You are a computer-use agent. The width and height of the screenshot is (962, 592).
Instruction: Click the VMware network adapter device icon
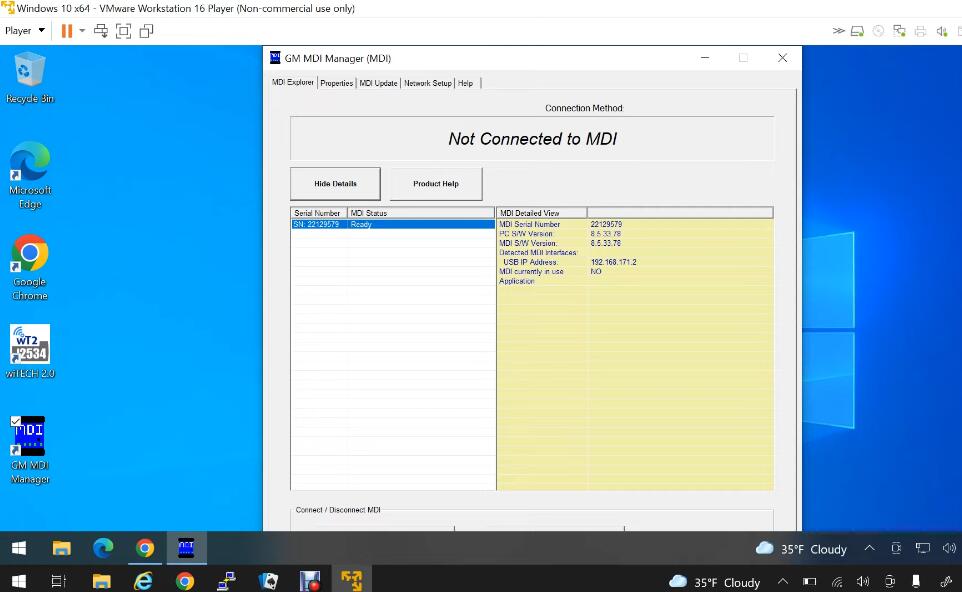[899, 31]
